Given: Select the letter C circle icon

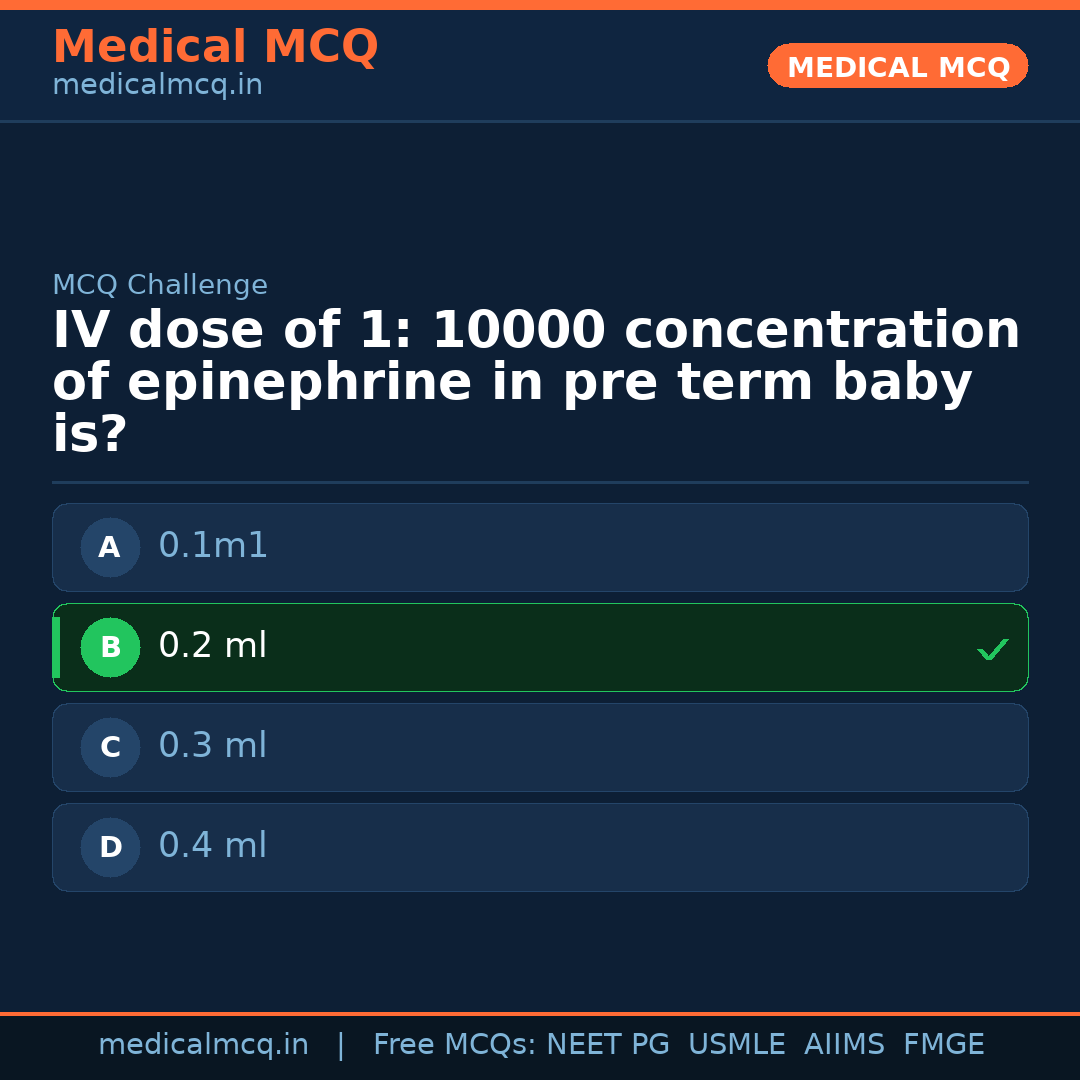Looking at the screenshot, I should click(110, 747).
